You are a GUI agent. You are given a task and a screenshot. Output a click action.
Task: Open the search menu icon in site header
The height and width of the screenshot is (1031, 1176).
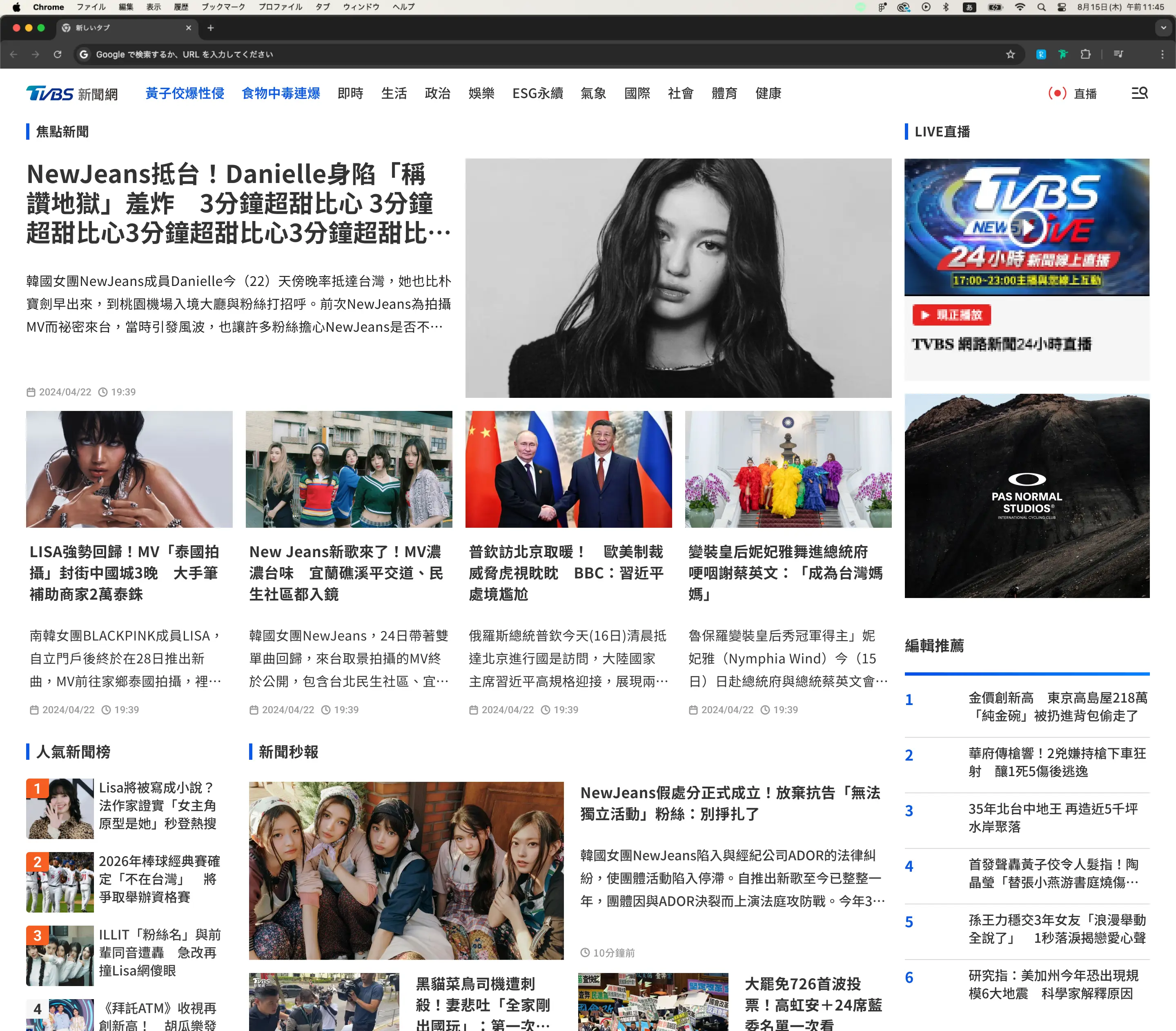pyautogui.click(x=1139, y=93)
